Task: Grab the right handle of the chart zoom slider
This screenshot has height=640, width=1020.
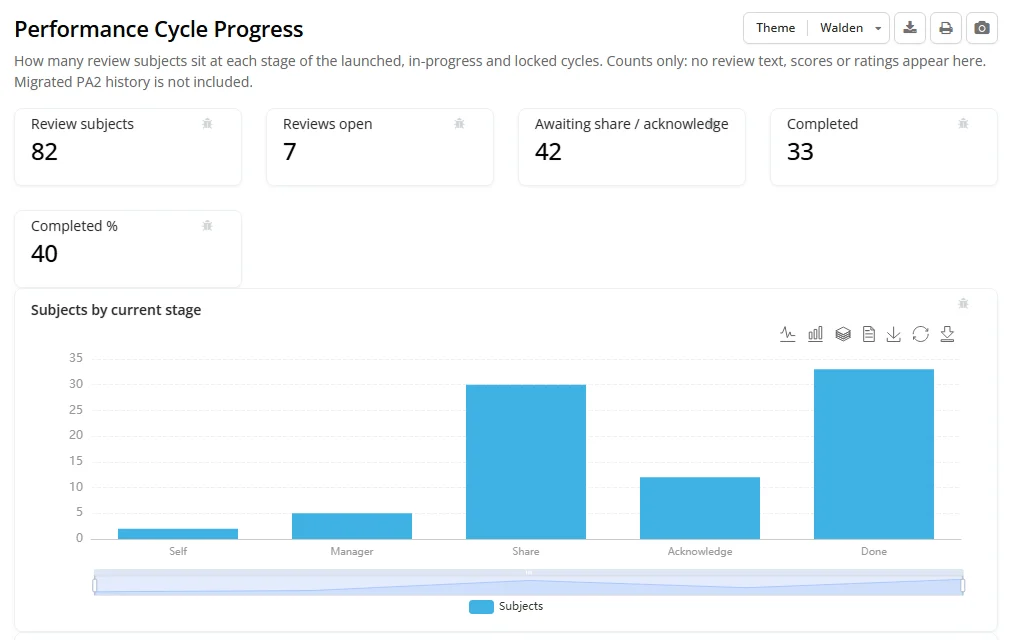Action: (963, 585)
